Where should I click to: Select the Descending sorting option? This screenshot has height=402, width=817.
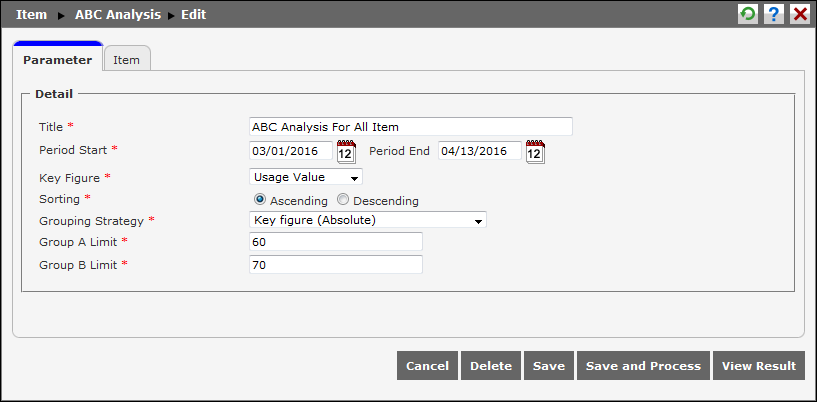click(342, 199)
